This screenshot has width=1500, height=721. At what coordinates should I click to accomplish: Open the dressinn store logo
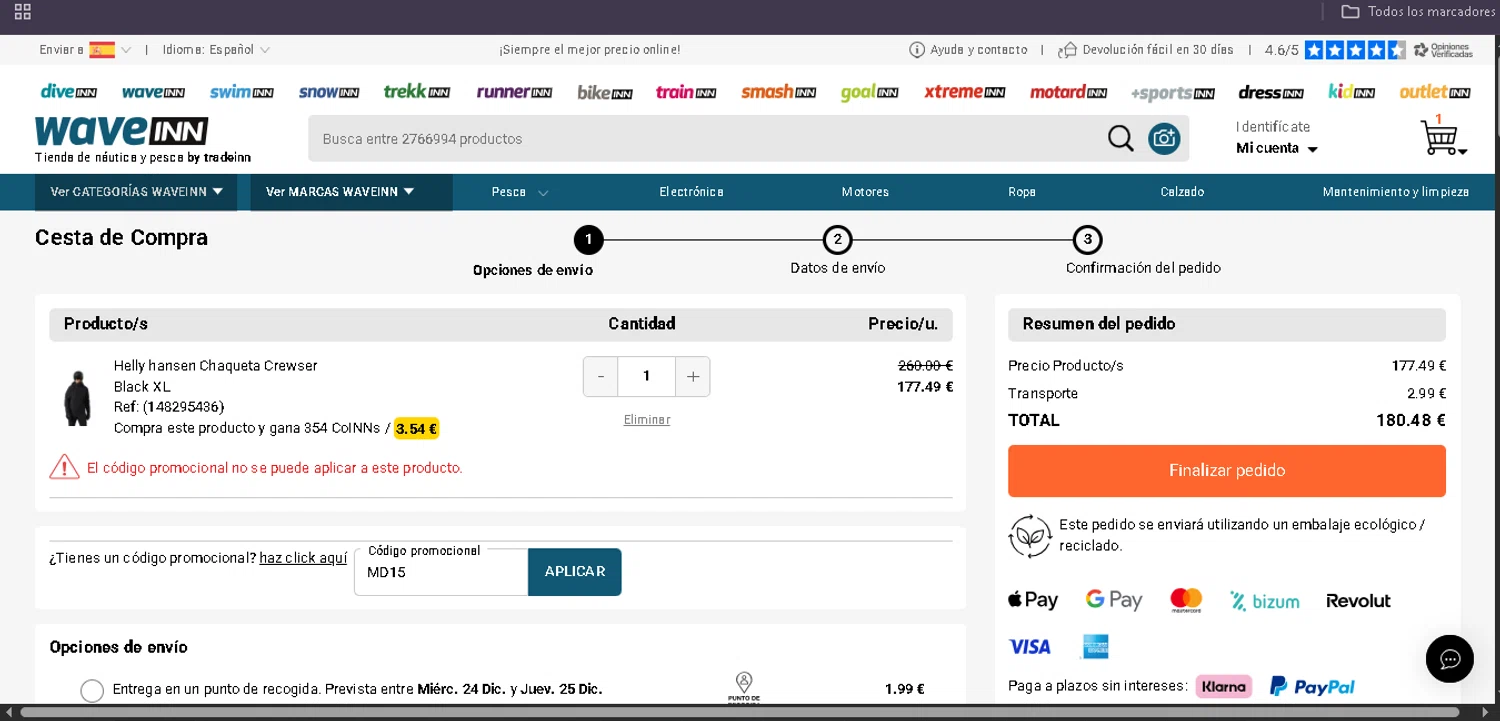click(x=1271, y=92)
